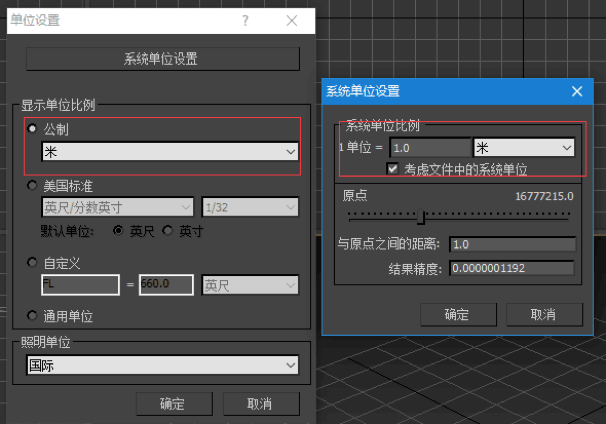Image resolution: width=606 pixels, height=424 pixels.
Task: Open the 公制 unit dropdown showing 米
Action: click(170, 151)
